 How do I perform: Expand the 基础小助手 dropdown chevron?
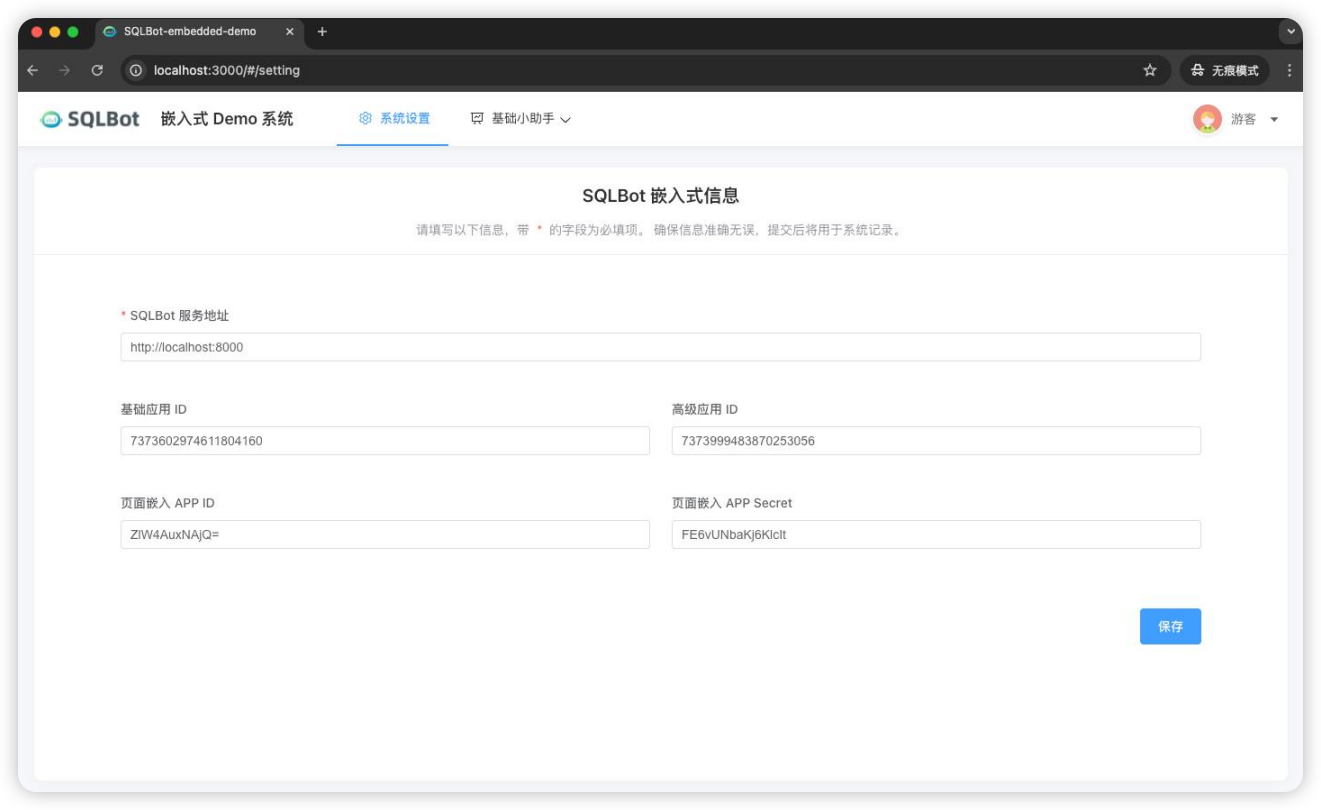click(x=566, y=120)
